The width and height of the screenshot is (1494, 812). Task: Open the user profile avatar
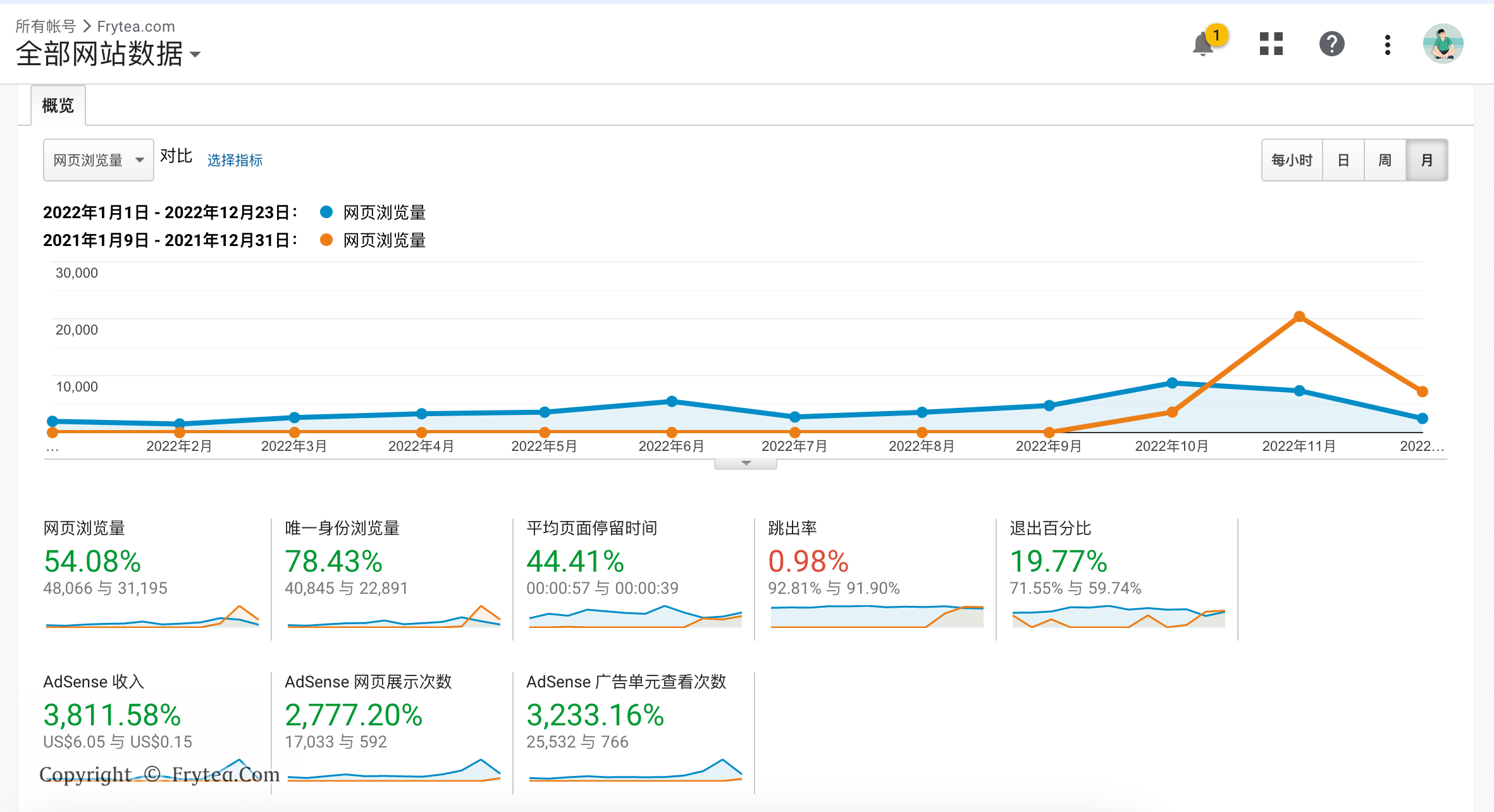1443,44
